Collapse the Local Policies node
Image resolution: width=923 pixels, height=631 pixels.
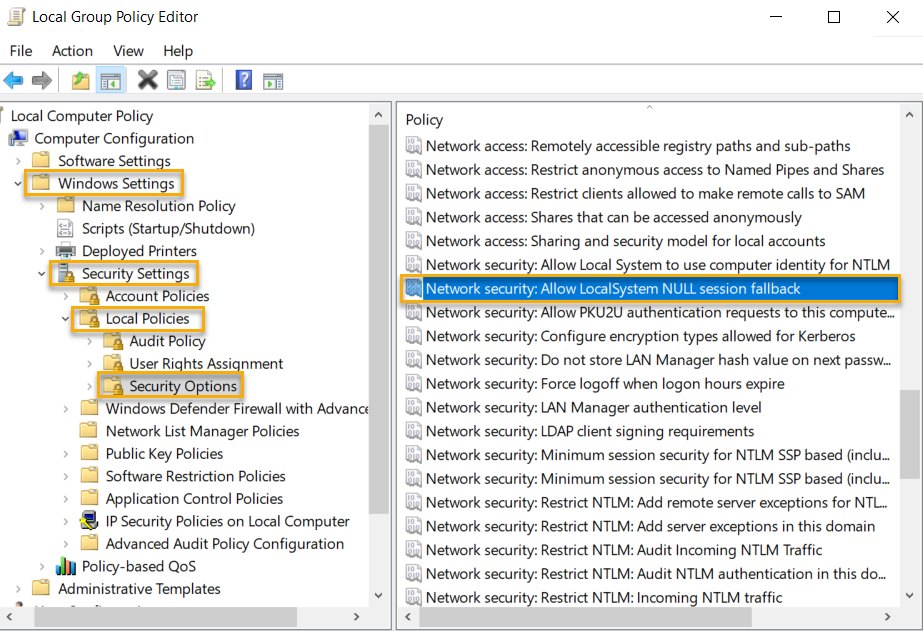pyautogui.click(x=67, y=319)
